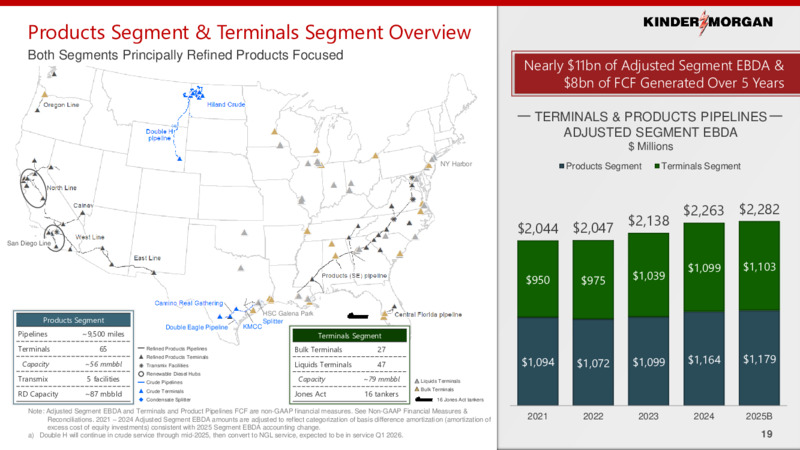Screen dimensions: 800x450
Task: Click the Double Eagle Pipeline map label
Action: click(196, 327)
